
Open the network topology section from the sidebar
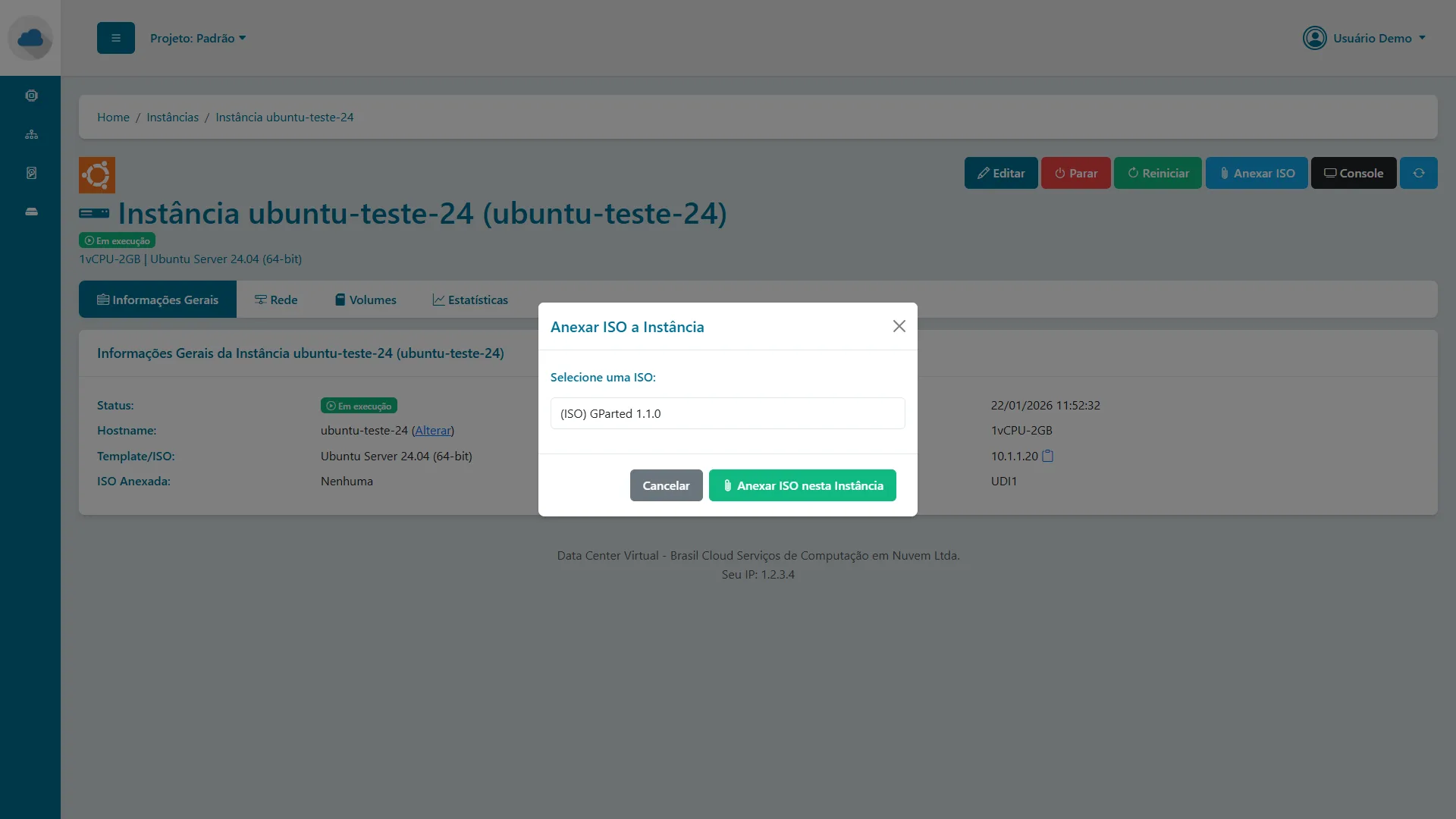(x=31, y=133)
